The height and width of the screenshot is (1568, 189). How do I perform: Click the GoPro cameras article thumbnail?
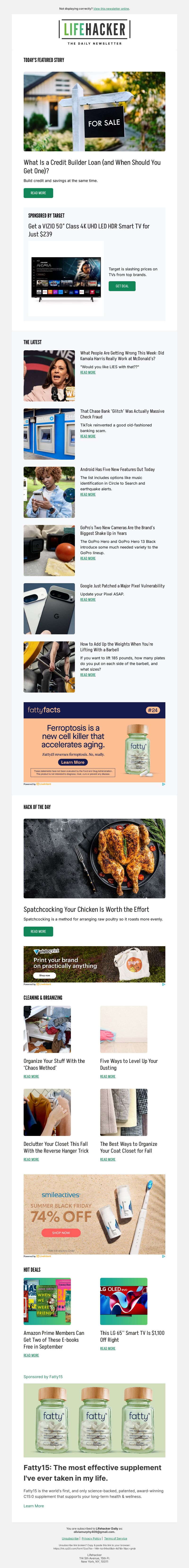pyautogui.click(x=49, y=550)
